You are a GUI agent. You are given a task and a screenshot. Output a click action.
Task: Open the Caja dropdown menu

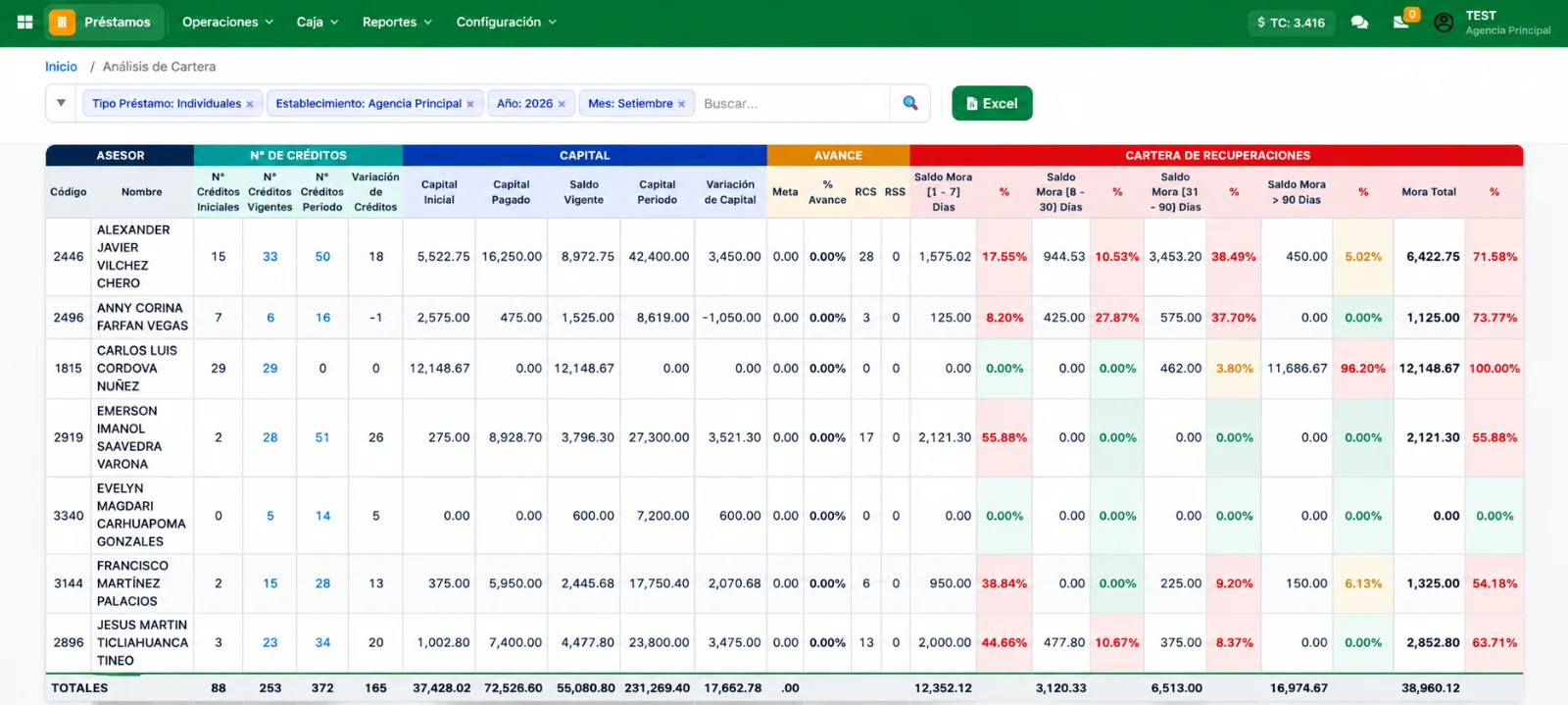pyautogui.click(x=318, y=22)
